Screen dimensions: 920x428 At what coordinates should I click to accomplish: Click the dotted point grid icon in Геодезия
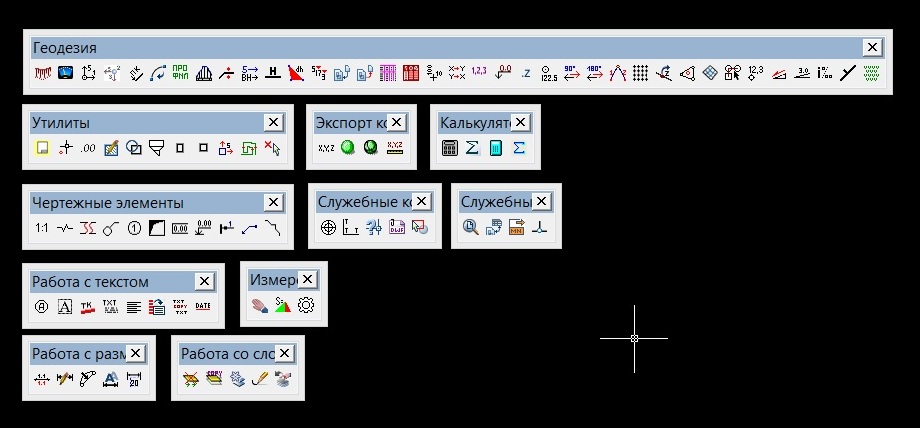pyautogui.click(x=641, y=72)
